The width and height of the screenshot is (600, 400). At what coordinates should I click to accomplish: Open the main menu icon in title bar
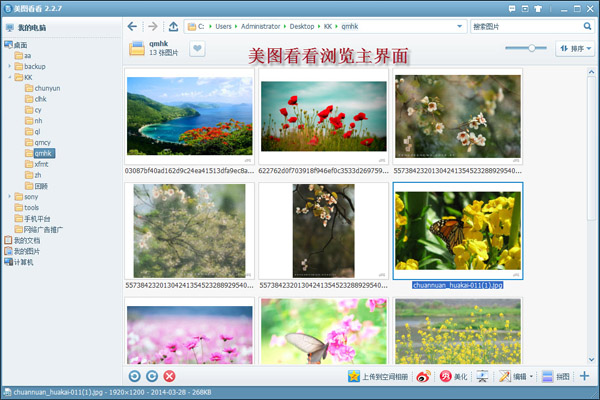[x=525, y=8]
